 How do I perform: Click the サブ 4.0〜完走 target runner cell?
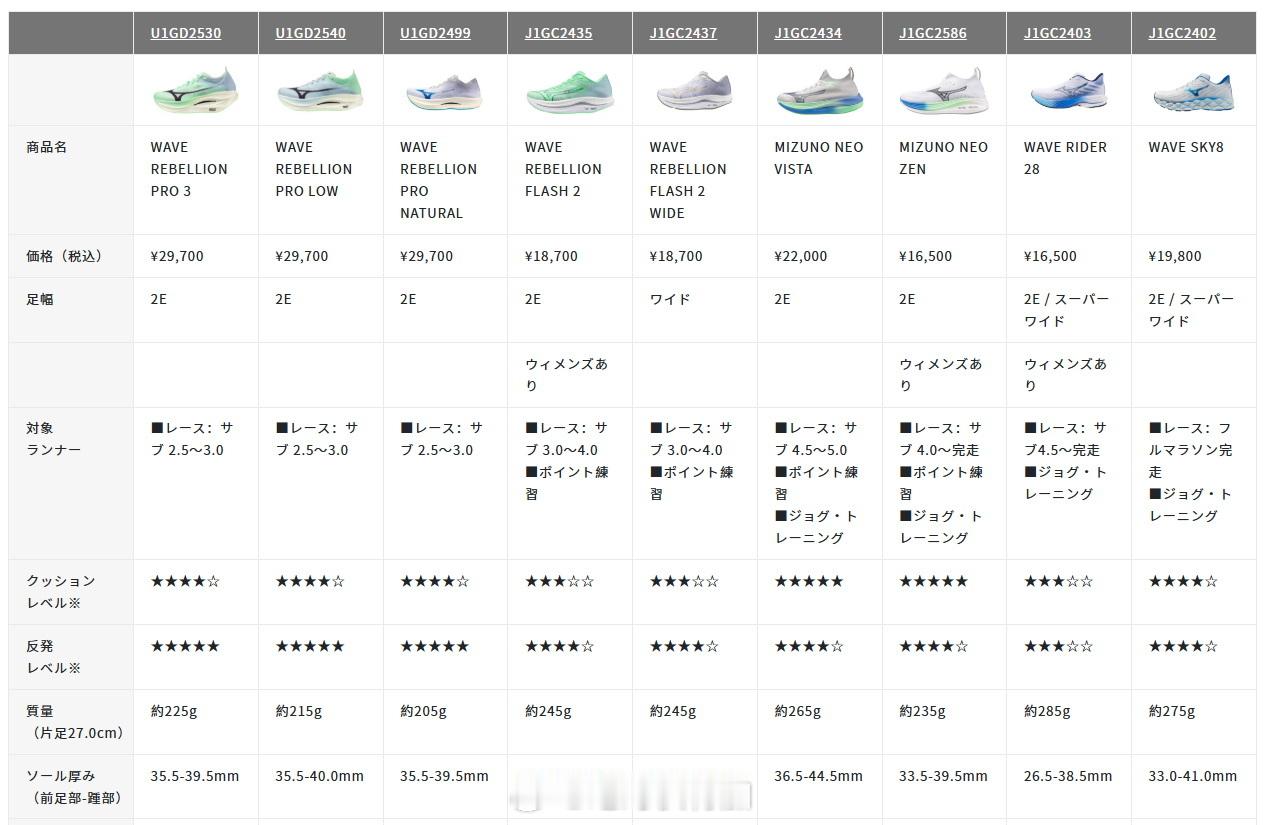(x=944, y=483)
